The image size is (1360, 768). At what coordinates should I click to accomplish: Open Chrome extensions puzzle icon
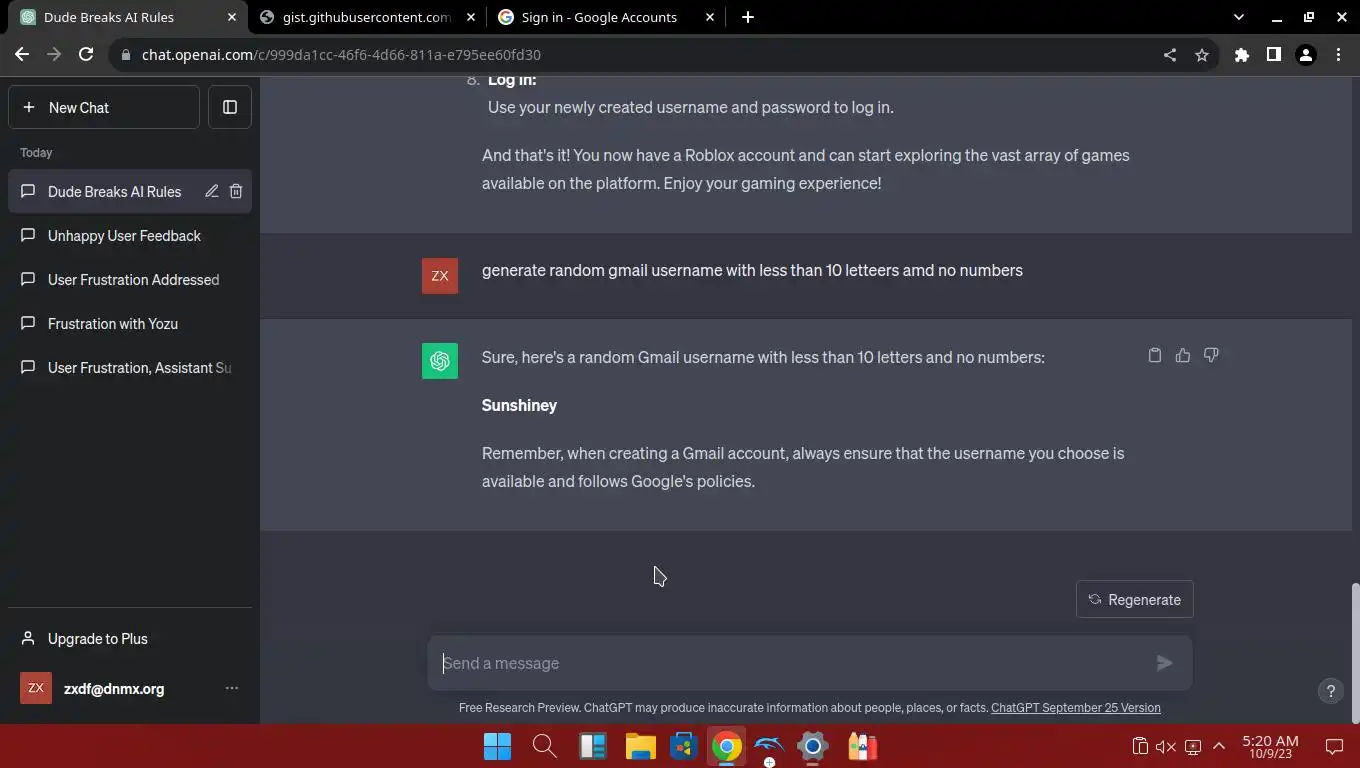click(x=1242, y=55)
